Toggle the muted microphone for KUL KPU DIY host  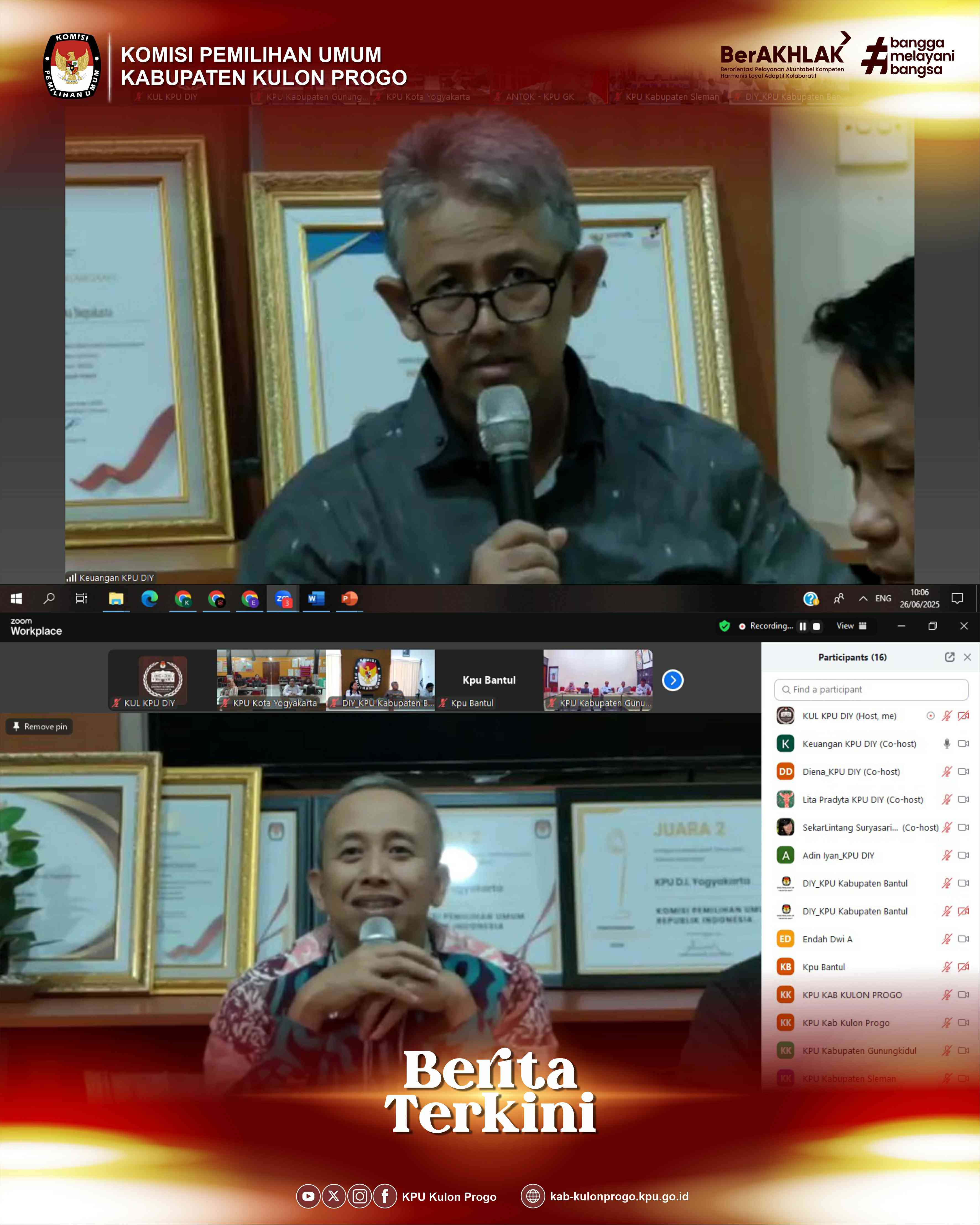click(947, 716)
